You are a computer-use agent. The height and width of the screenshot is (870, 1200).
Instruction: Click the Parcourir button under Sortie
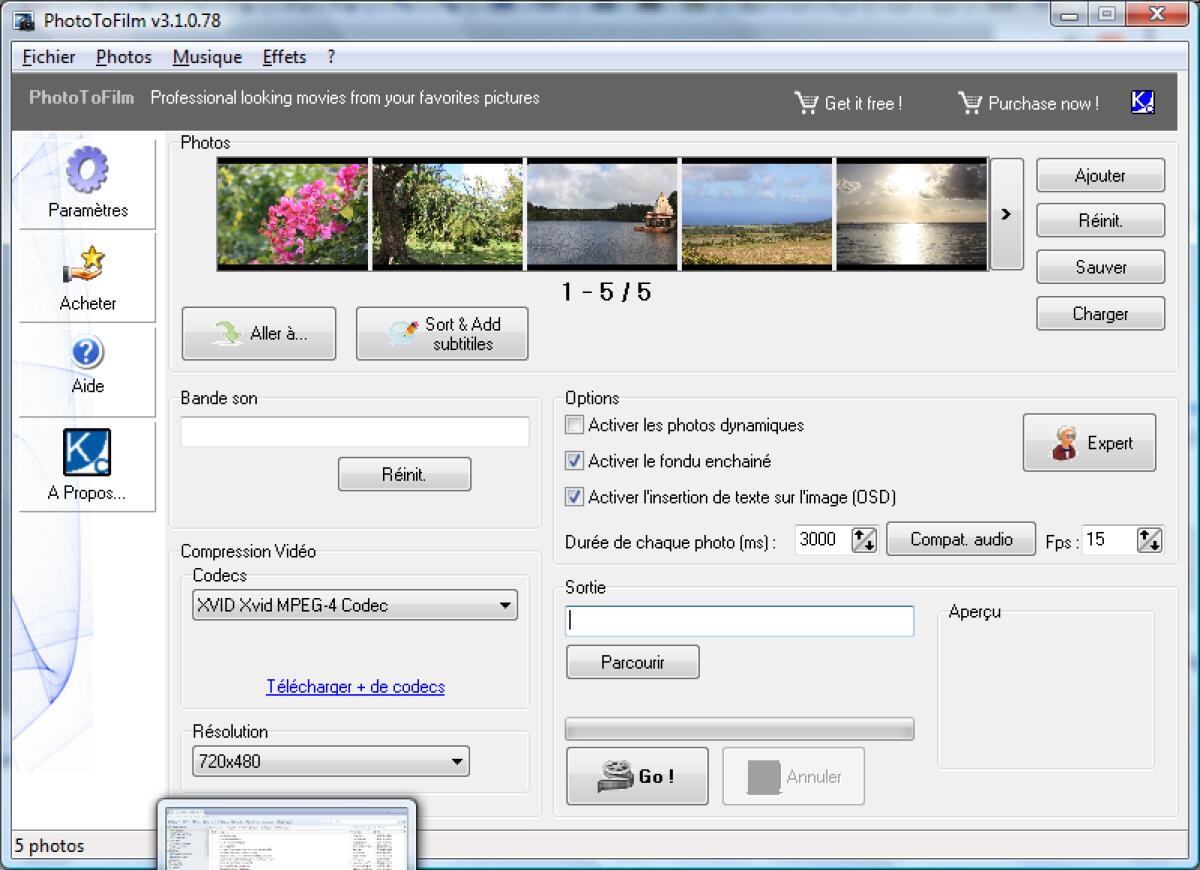tap(632, 661)
